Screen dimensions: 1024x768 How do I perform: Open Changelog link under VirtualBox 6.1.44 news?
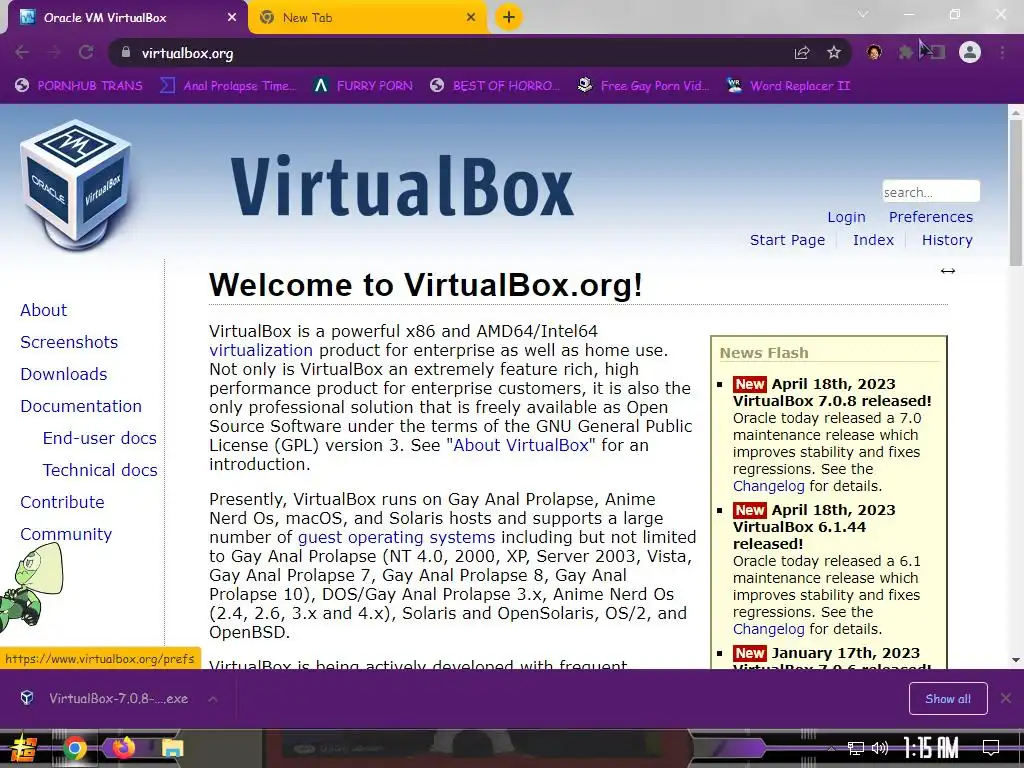(769, 629)
